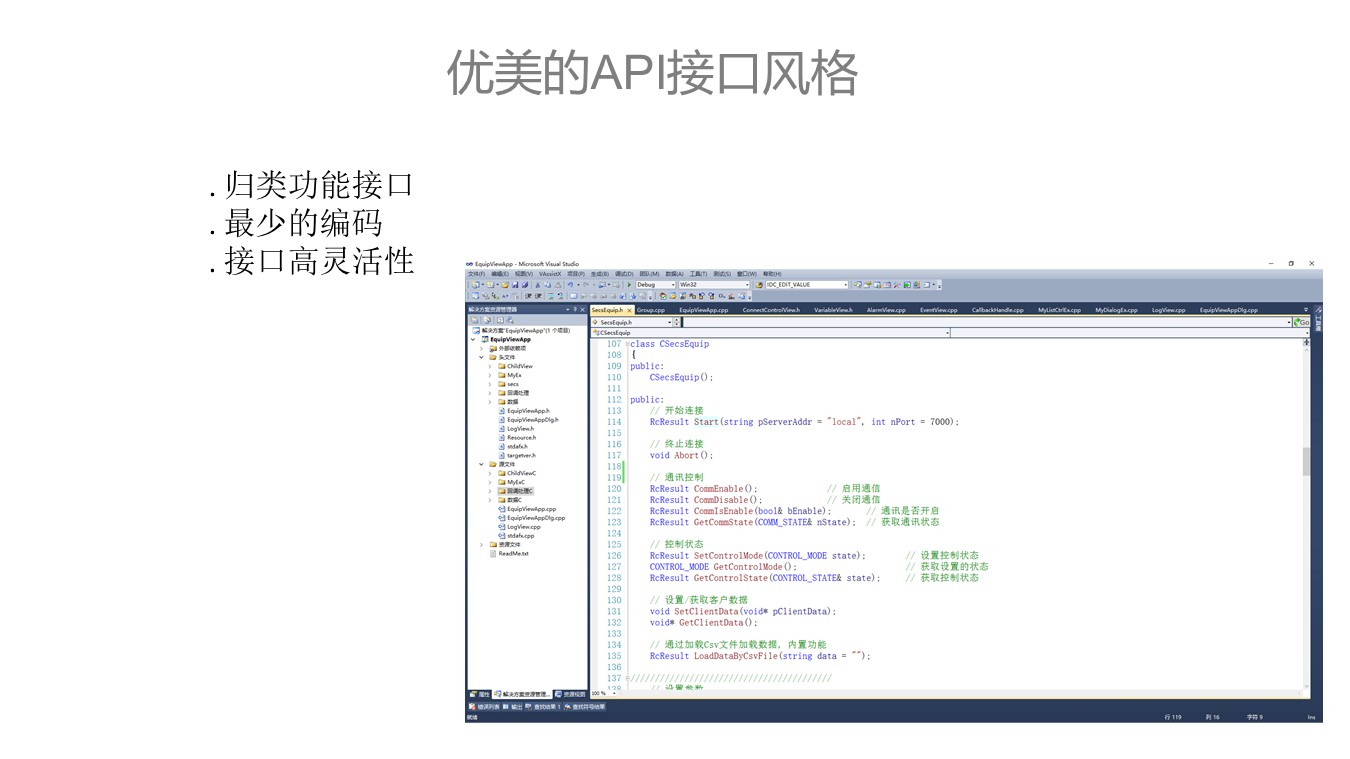Open the 工具 menu
Image resolution: width=1350 pixels, height=759 pixels.
point(696,273)
